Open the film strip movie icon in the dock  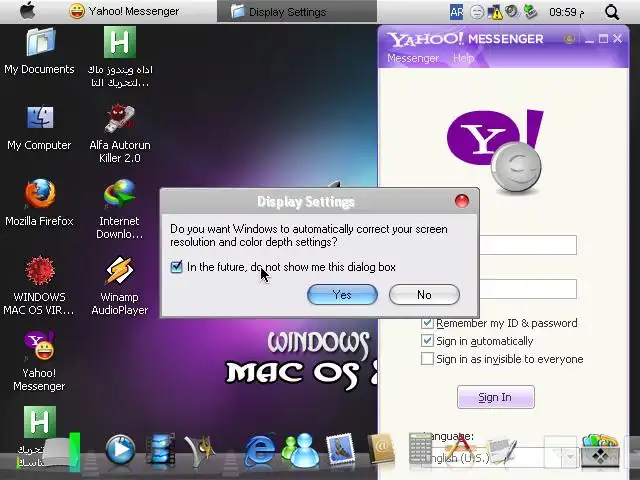161,451
